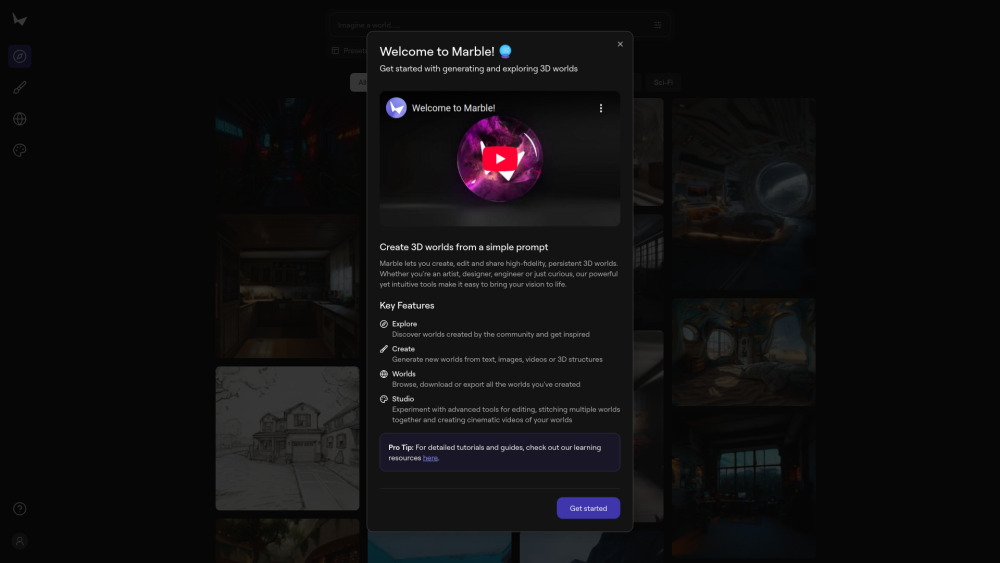This screenshot has width=1000, height=563.
Task: Click the Marble logo in top-left corner
Action: [x=20, y=20]
